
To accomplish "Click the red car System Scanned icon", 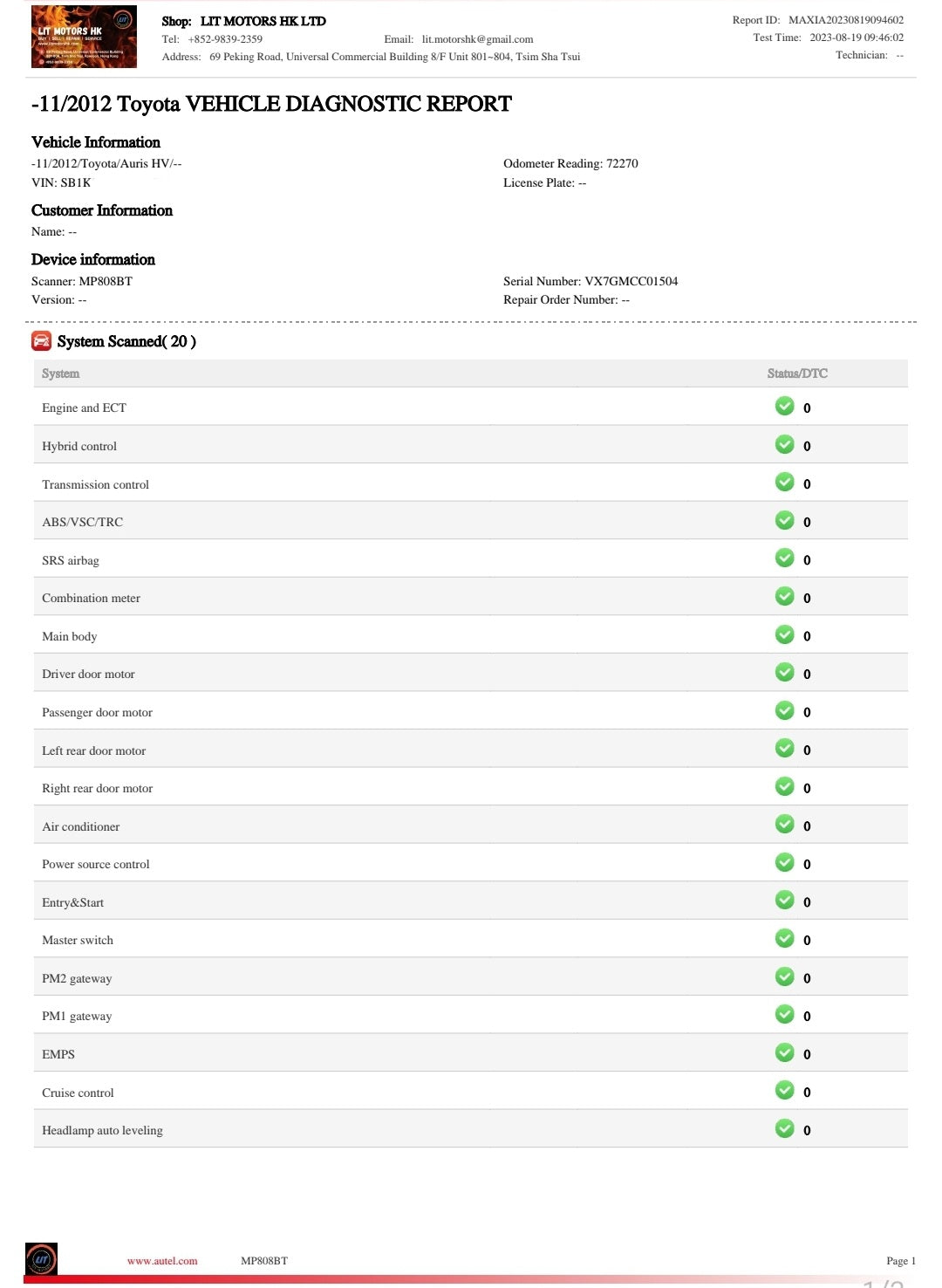I will (41, 341).
